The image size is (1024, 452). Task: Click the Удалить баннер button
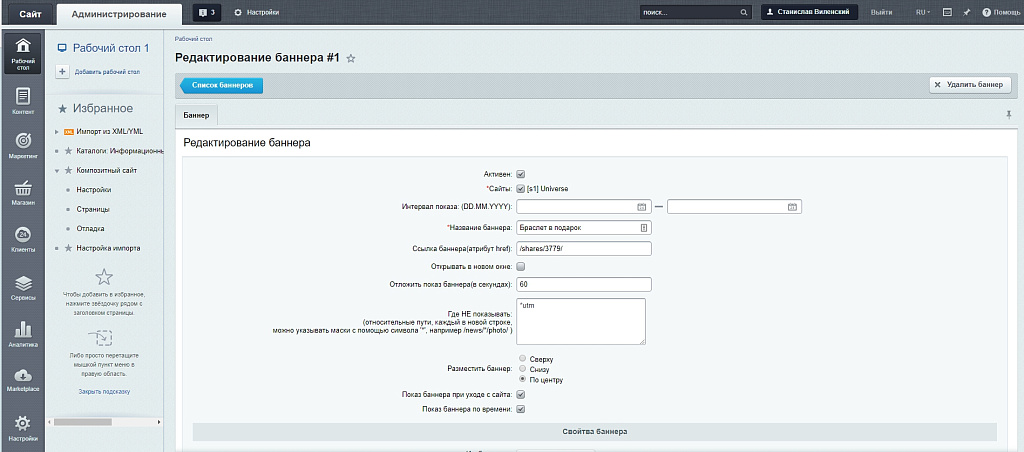pos(967,85)
